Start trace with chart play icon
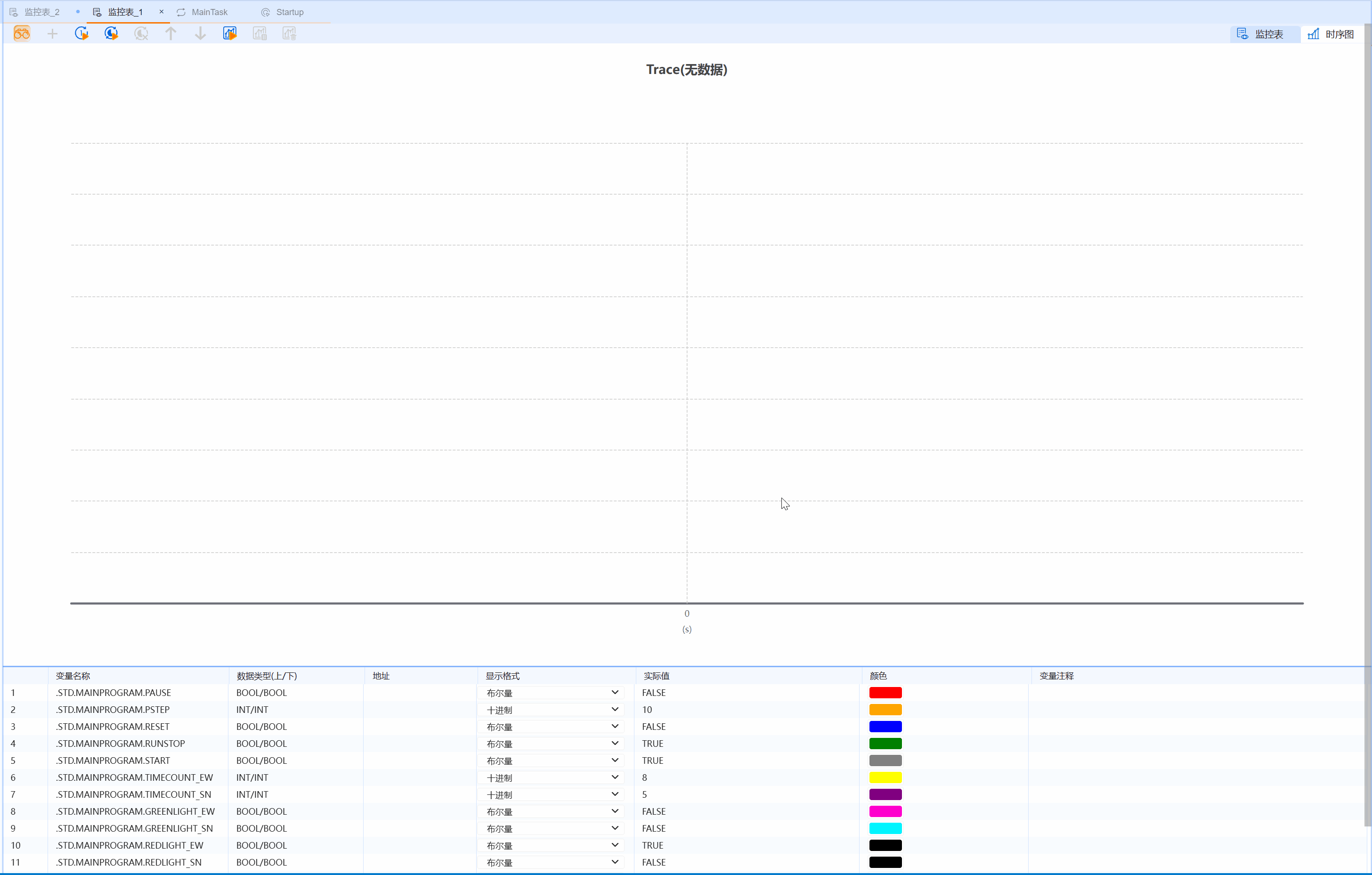This screenshot has height=875, width=1372. click(x=230, y=33)
